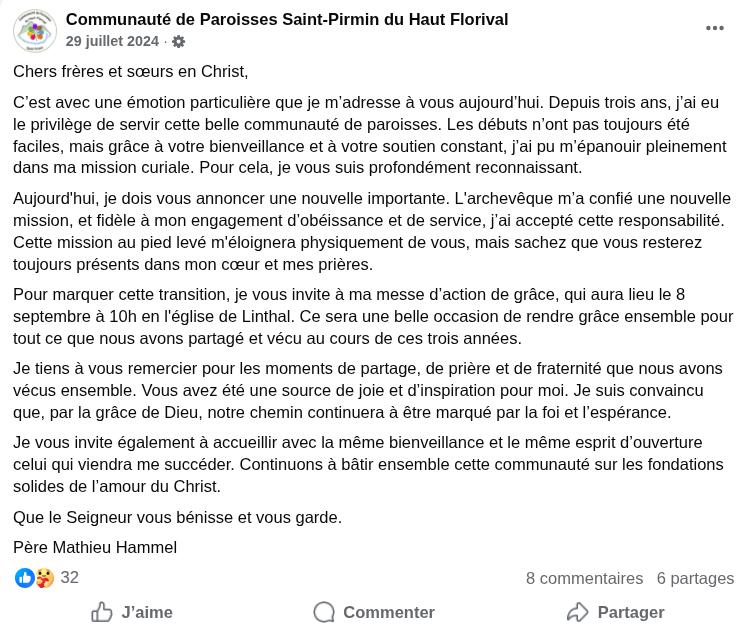Click the gear icon beside the post date

179,42
